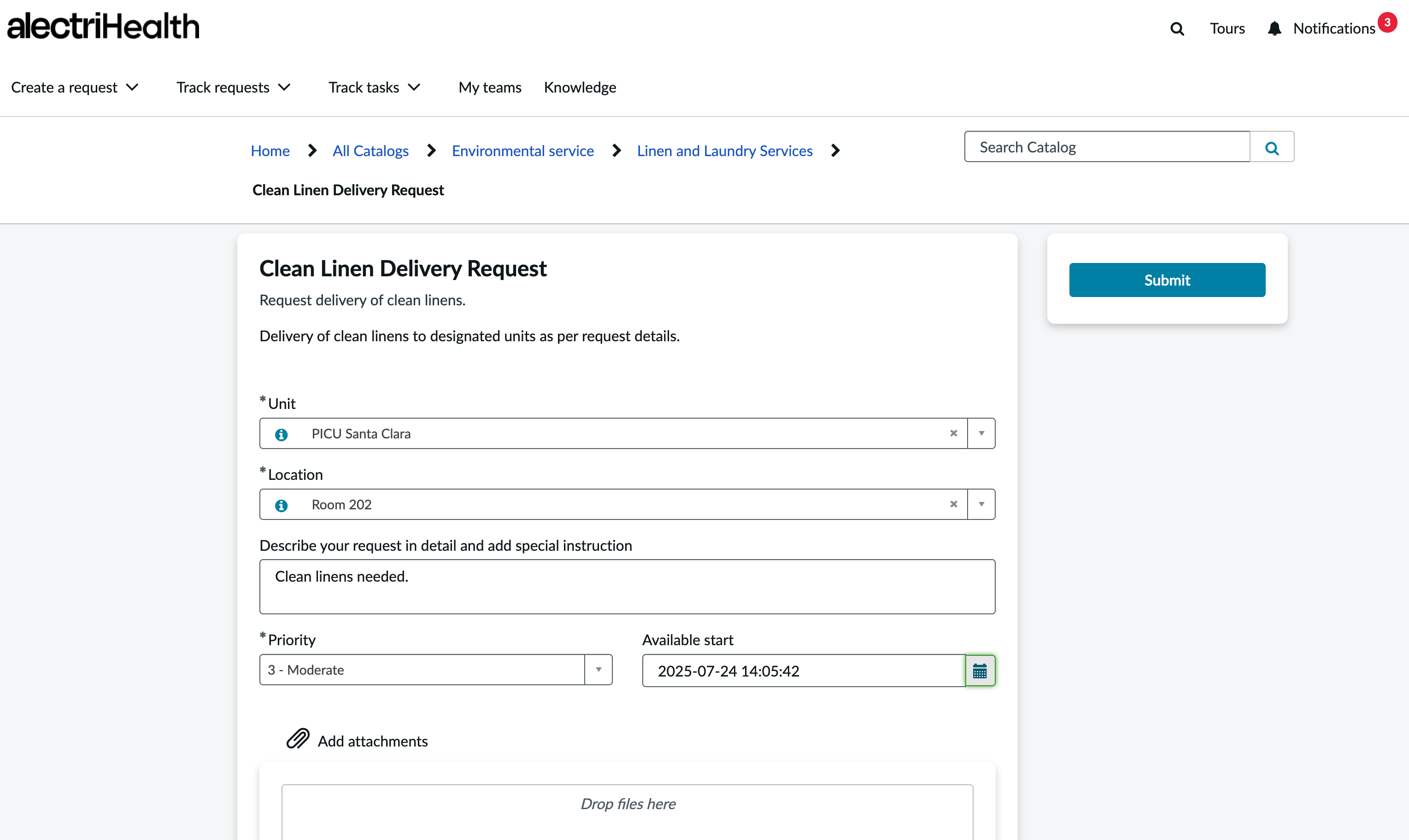Expand the Track requests menu
1409x840 pixels.
click(233, 87)
